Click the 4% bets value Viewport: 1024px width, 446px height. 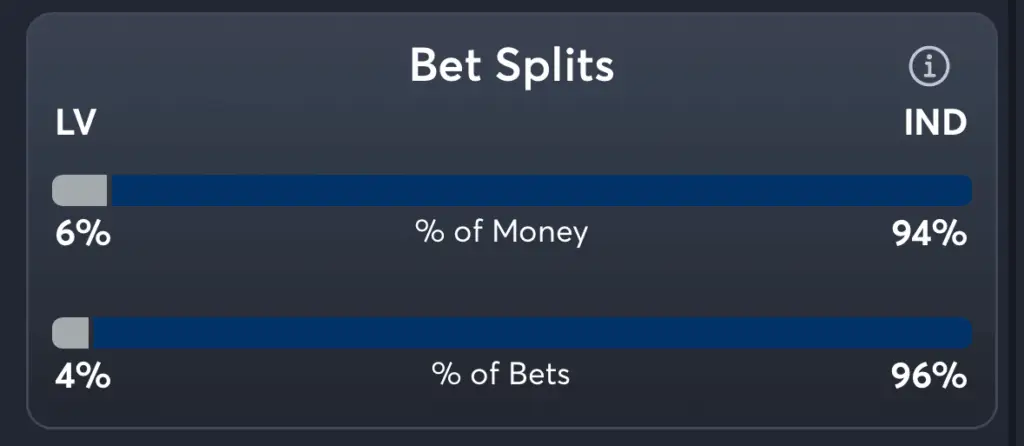(x=82, y=377)
